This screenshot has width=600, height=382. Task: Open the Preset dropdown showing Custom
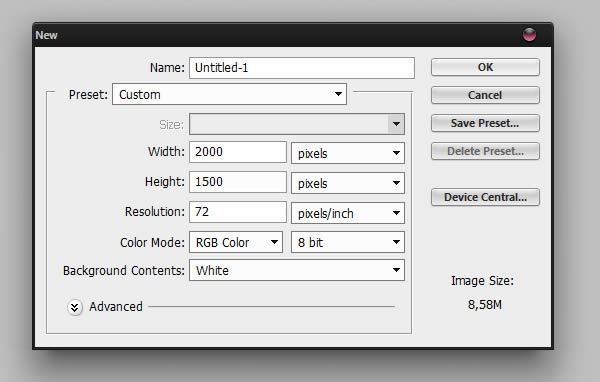click(x=230, y=94)
